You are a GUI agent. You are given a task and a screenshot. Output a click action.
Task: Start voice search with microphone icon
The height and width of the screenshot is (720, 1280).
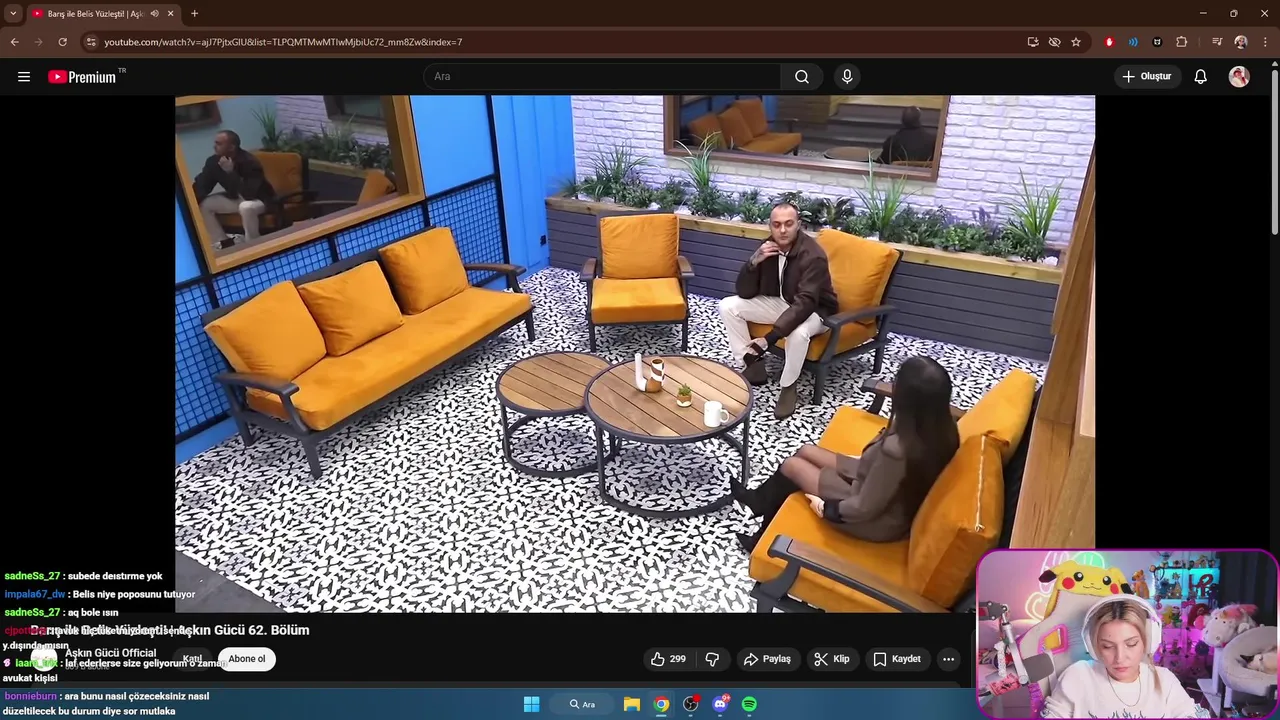click(847, 77)
